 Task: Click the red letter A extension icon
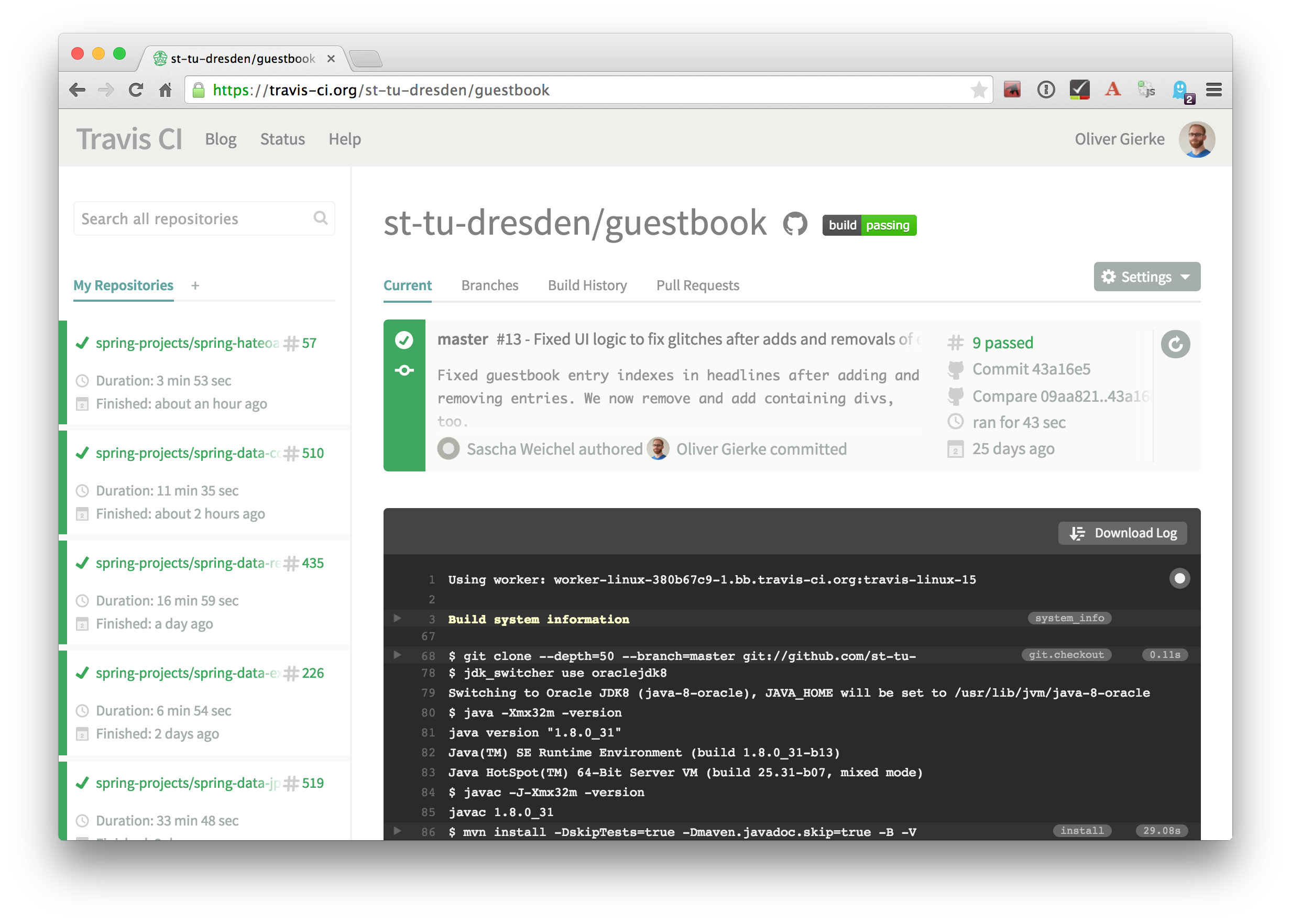1113,90
